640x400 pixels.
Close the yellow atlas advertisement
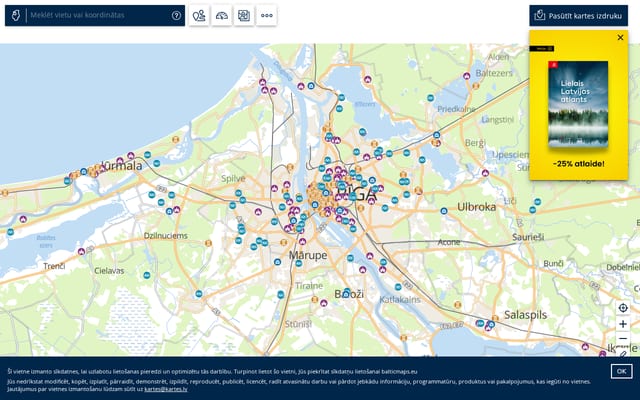tap(620, 38)
